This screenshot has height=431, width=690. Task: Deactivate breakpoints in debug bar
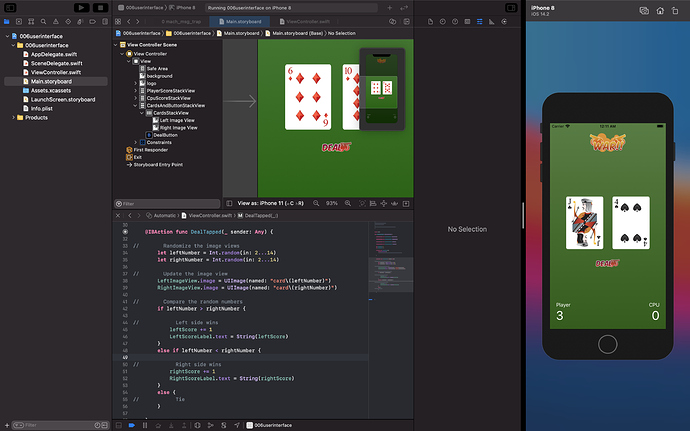pyautogui.click(x=132, y=425)
